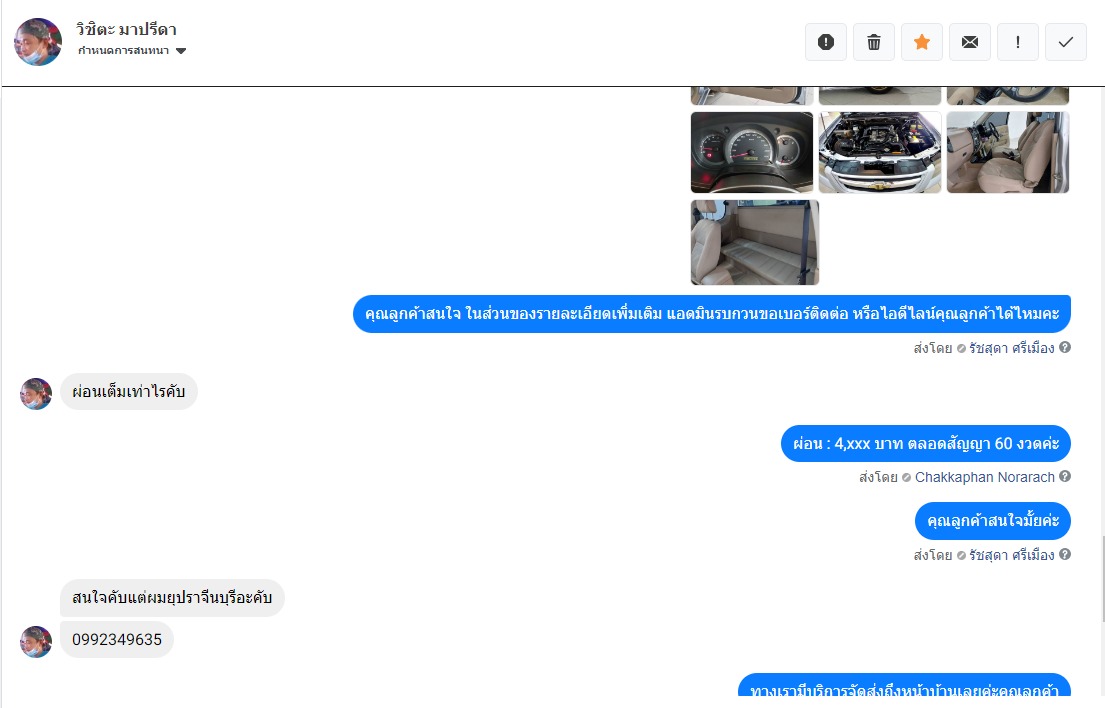Mark as unread with envelope icon
Image resolution: width=1105 pixels, height=708 pixels.
970,42
